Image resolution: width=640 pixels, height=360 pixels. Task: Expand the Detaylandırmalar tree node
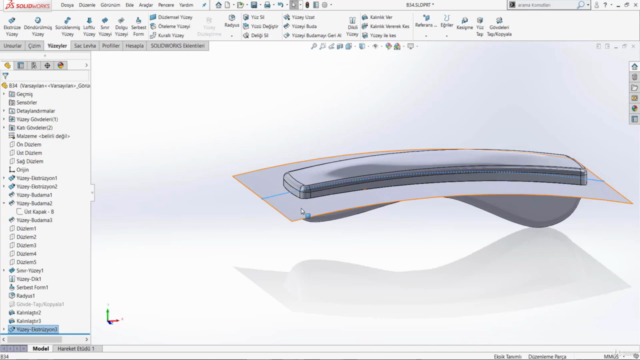point(4,111)
